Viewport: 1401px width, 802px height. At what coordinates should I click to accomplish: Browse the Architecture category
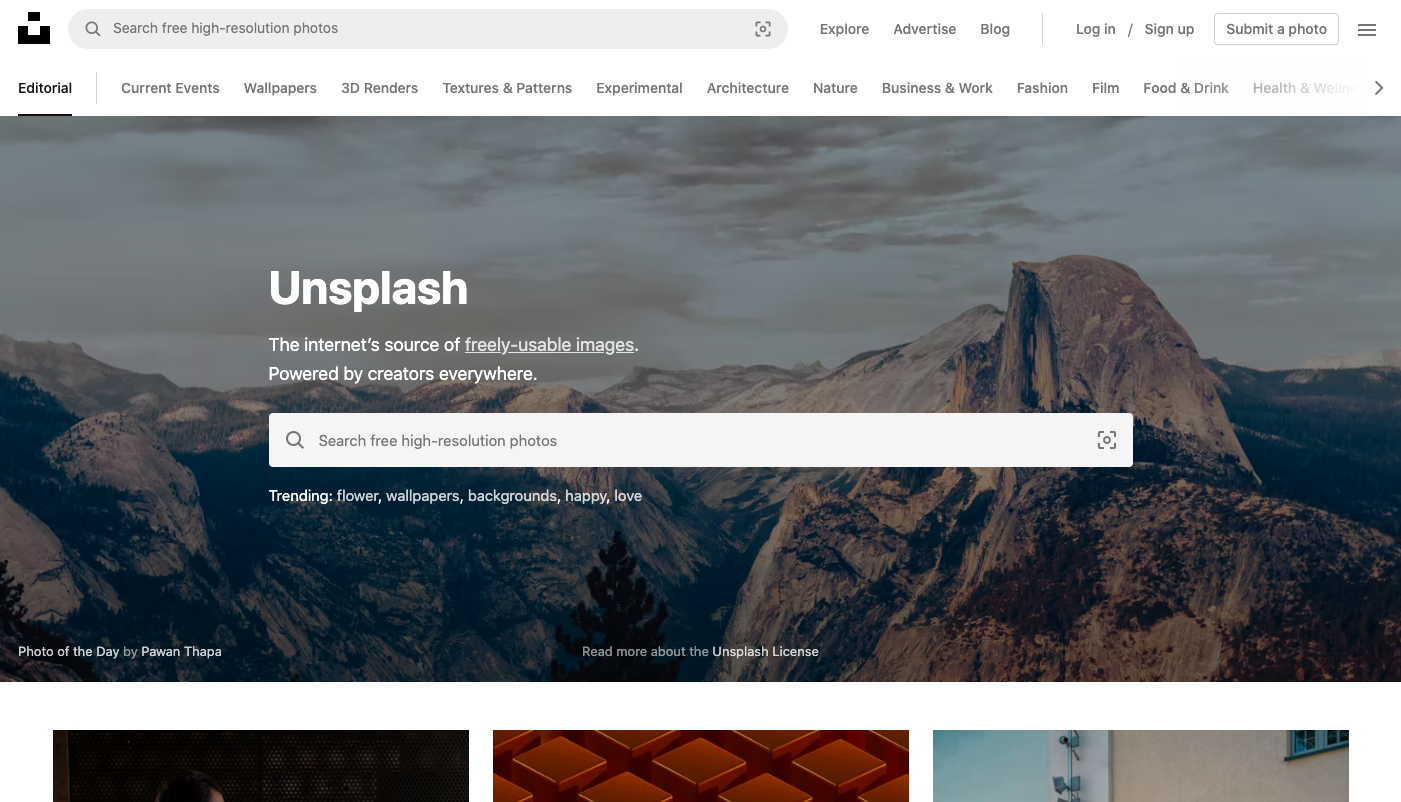pyautogui.click(x=748, y=88)
